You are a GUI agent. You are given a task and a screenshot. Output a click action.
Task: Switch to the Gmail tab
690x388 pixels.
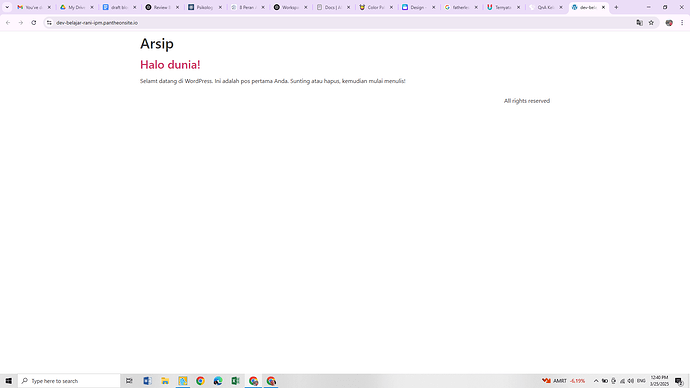(x=33, y=7)
